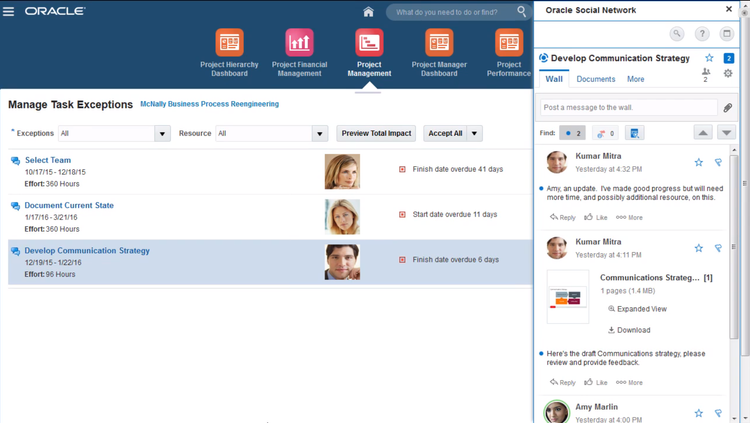Click the global search magnifier icon
The image size is (750, 423).
(x=521, y=11)
